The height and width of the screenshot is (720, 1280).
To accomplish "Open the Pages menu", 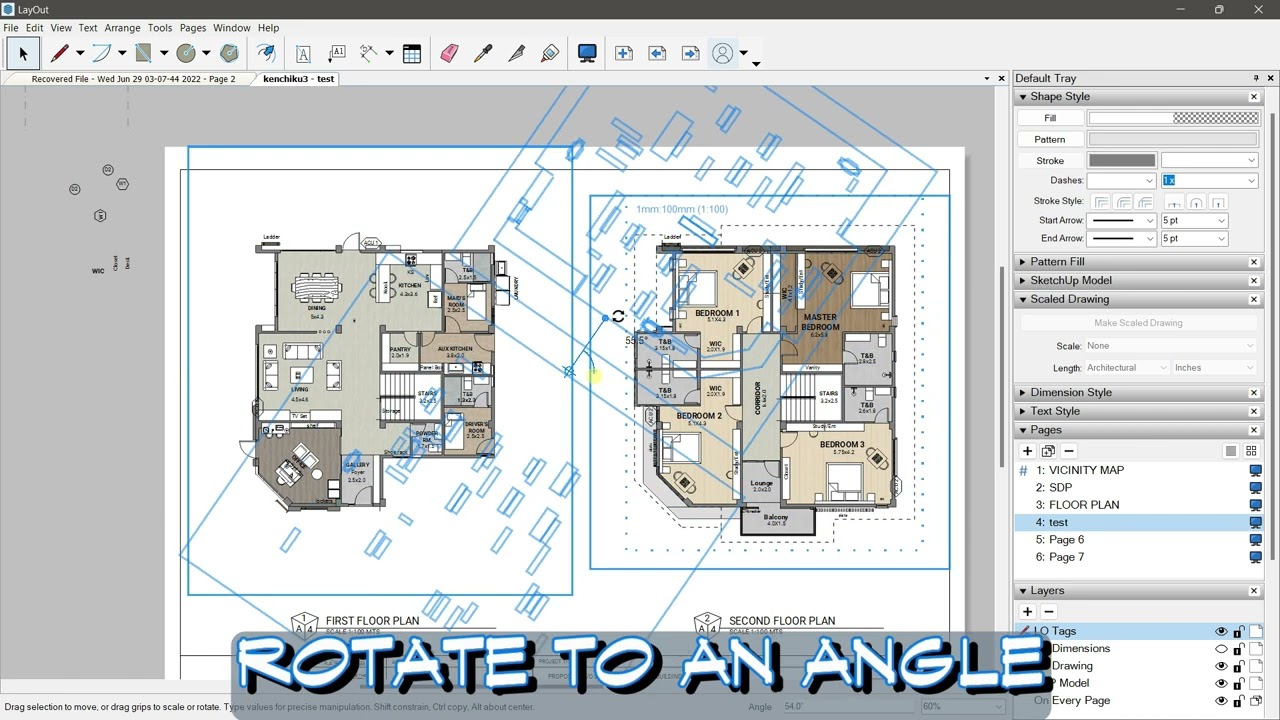I will (x=193, y=28).
